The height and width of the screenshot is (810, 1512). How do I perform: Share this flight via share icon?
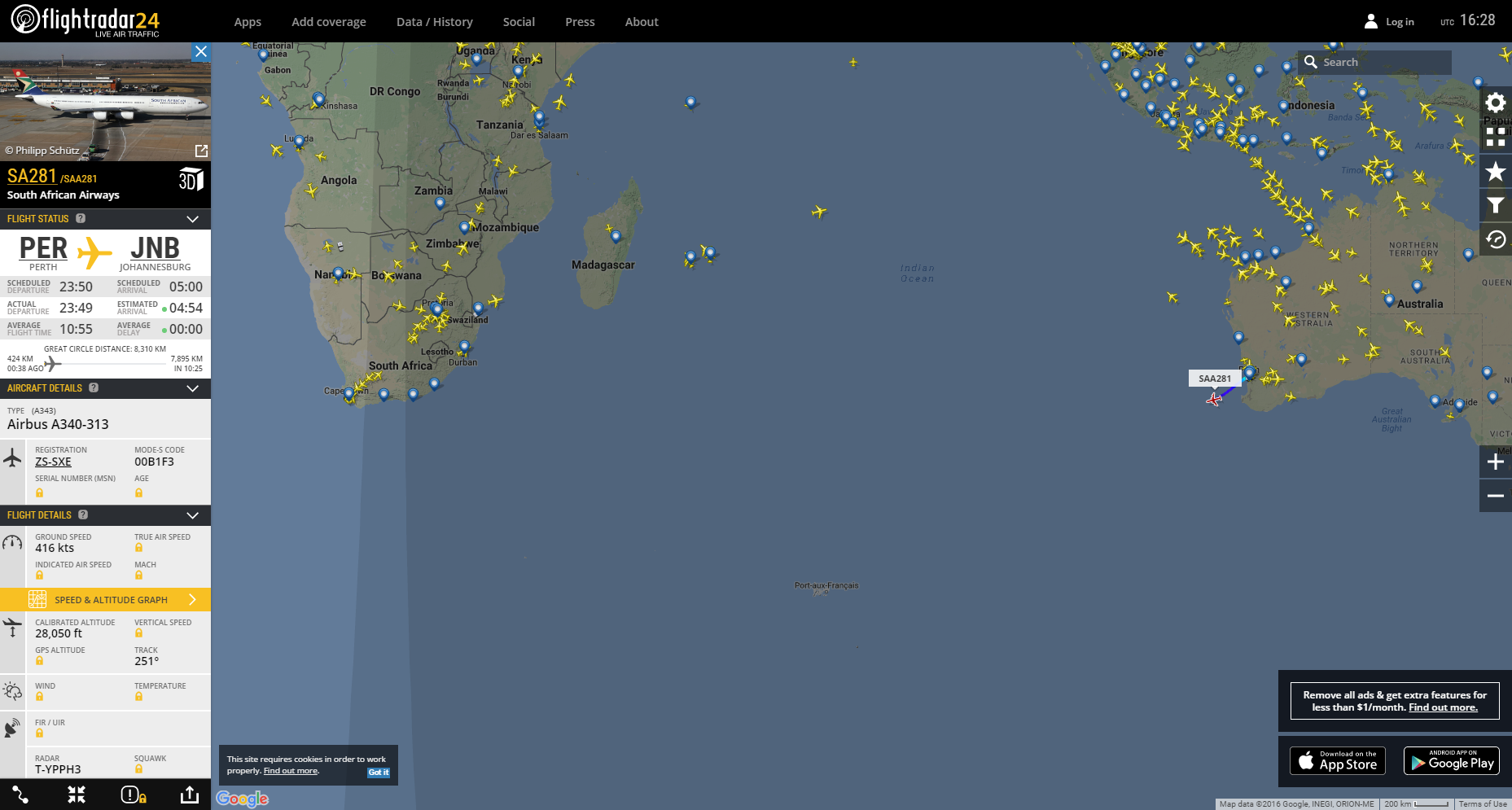click(x=190, y=795)
